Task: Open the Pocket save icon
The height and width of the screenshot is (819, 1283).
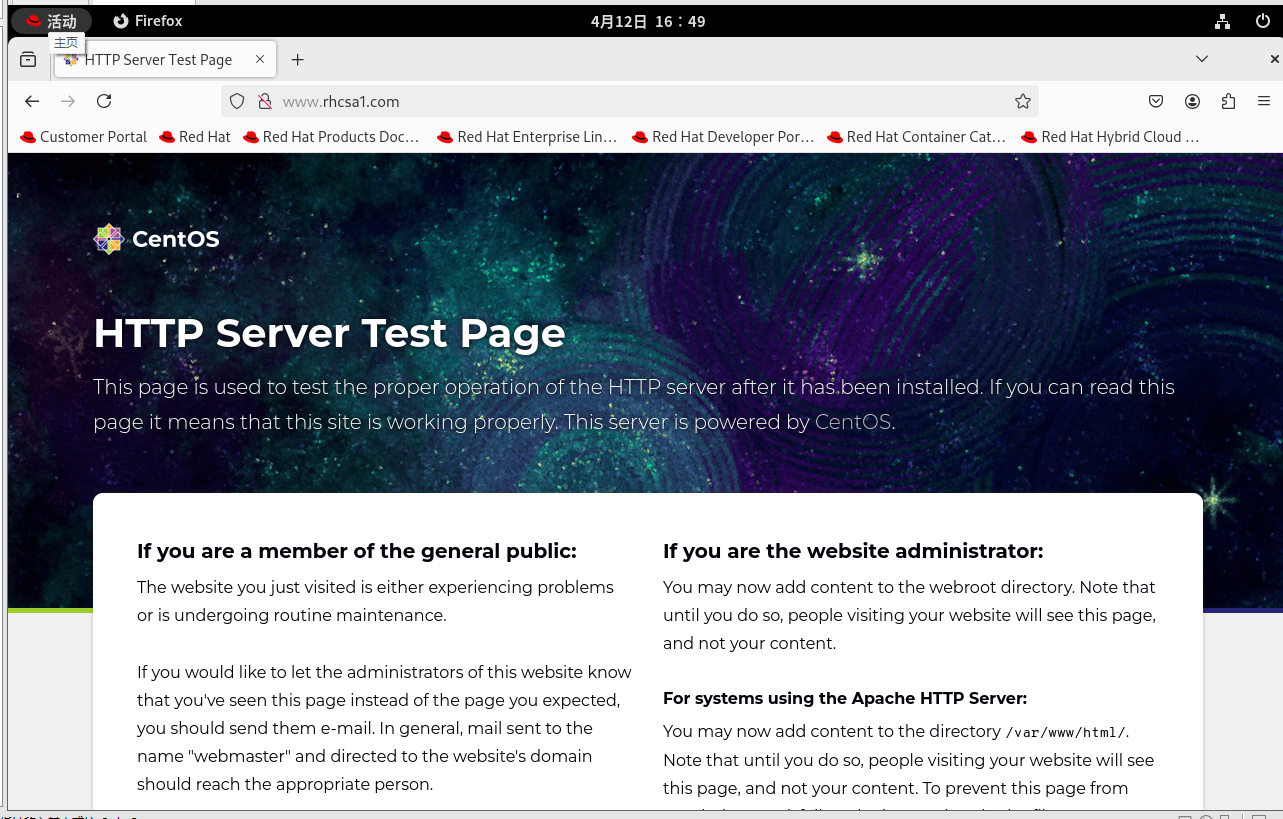Action: coord(1156,101)
